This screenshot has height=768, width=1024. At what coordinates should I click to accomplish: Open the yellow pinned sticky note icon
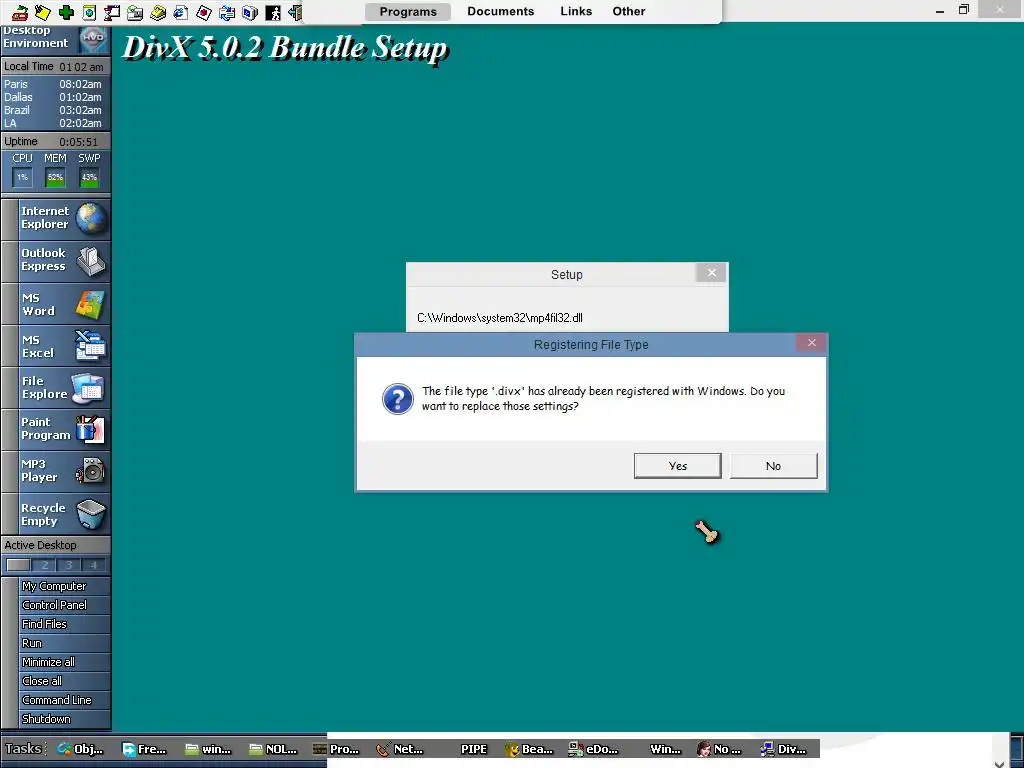tap(43, 12)
